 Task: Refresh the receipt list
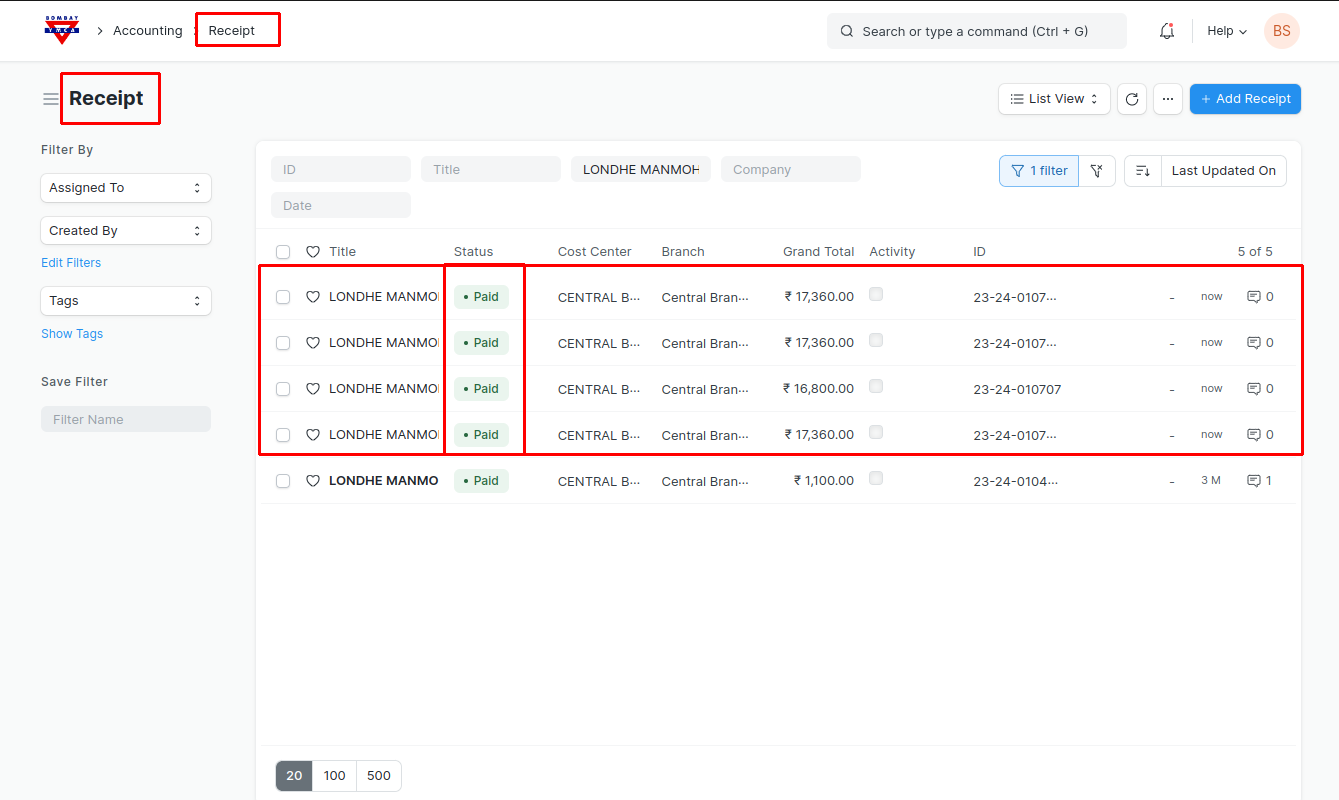tap(1131, 99)
